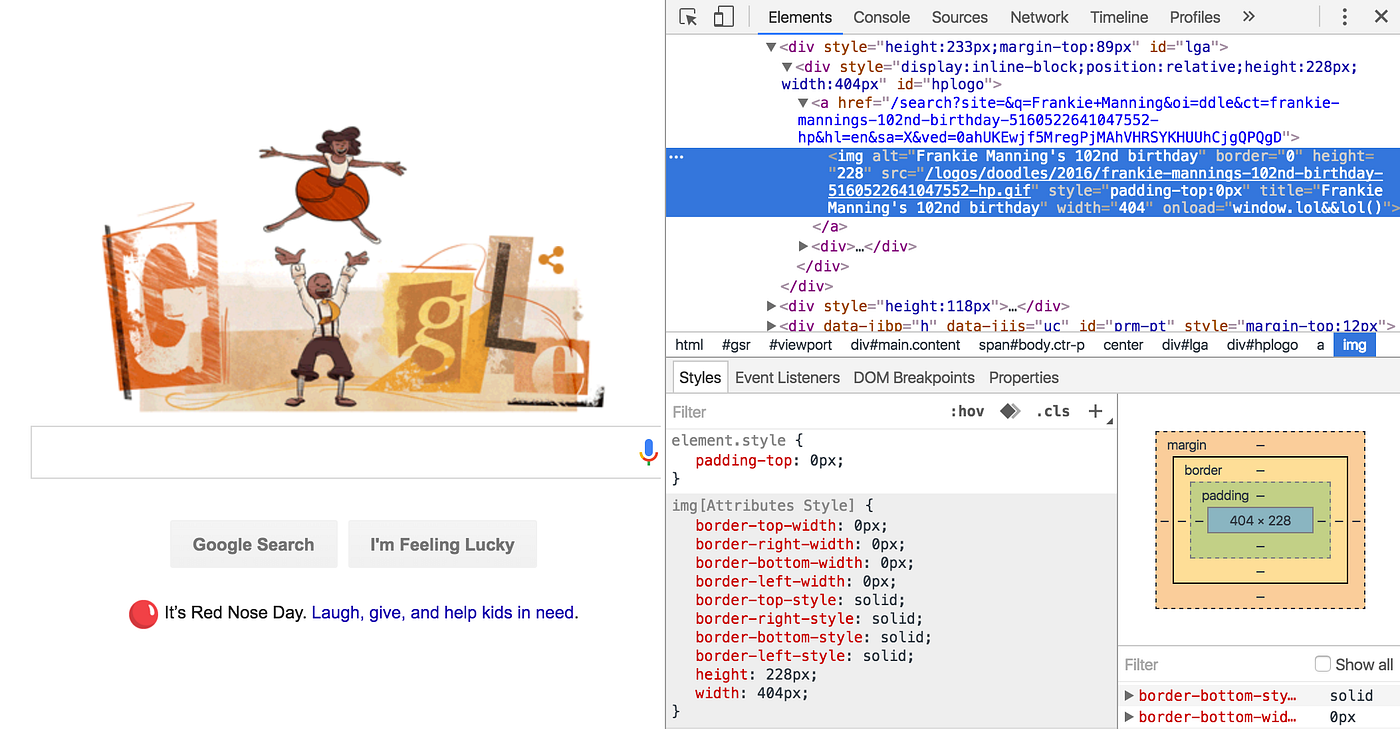Select center in the breadcrumb
The image size is (1400, 729).
point(1123,345)
